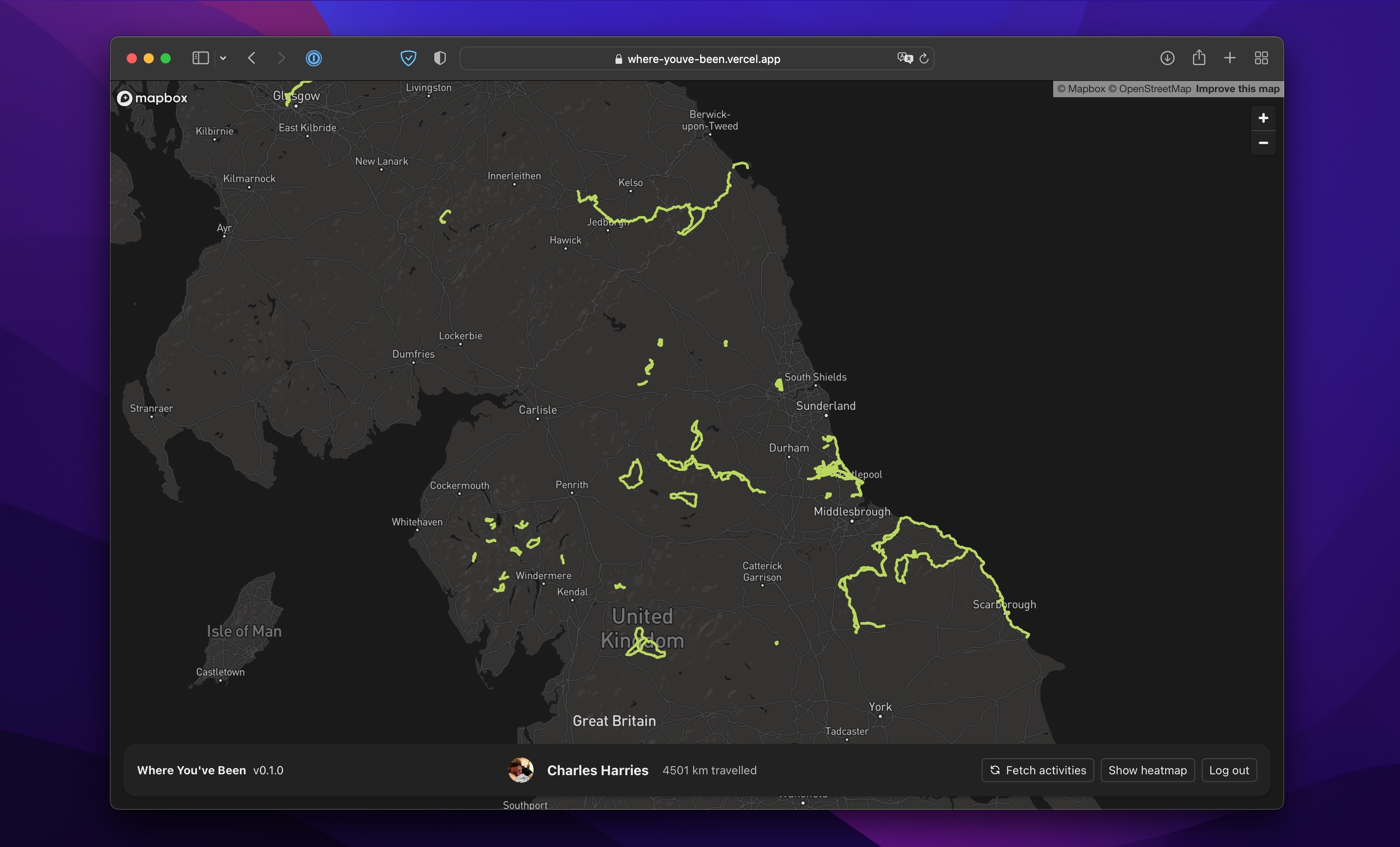This screenshot has height=847, width=1400.
Task: Toggle the Show heatmap view
Action: tap(1147, 770)
